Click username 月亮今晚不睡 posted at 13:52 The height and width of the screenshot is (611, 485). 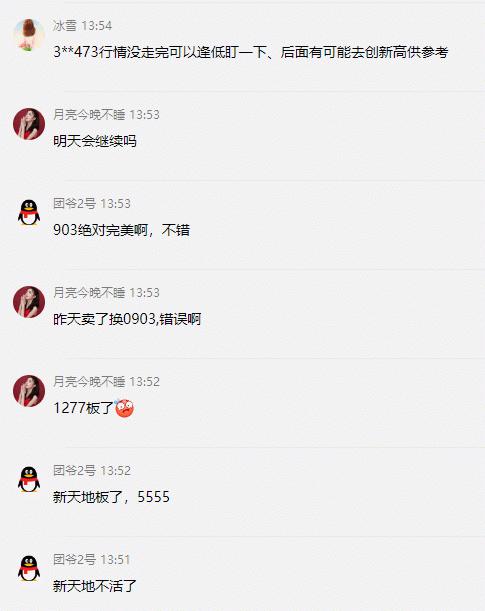coord(89,381)
